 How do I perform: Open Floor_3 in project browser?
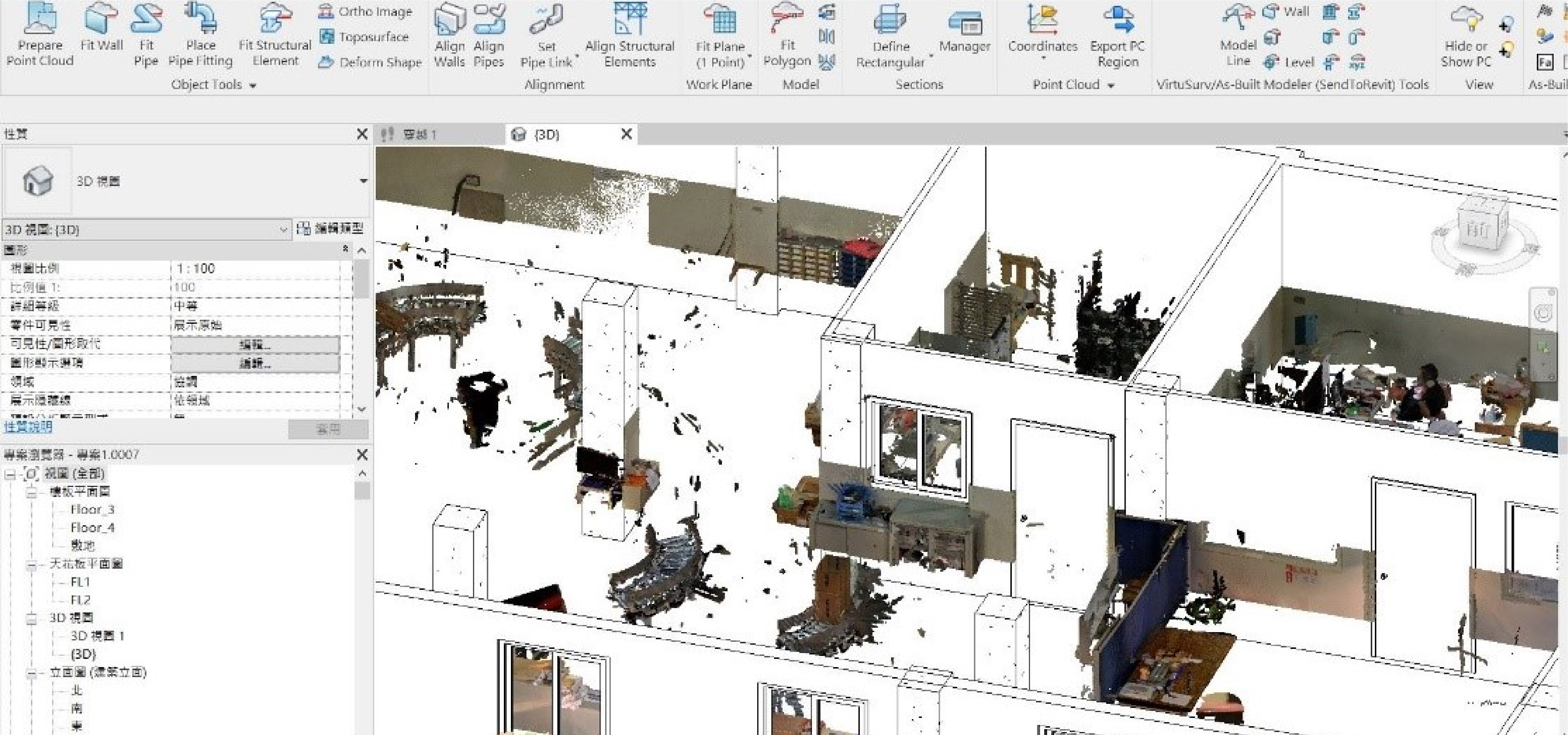tap(92, 510)
